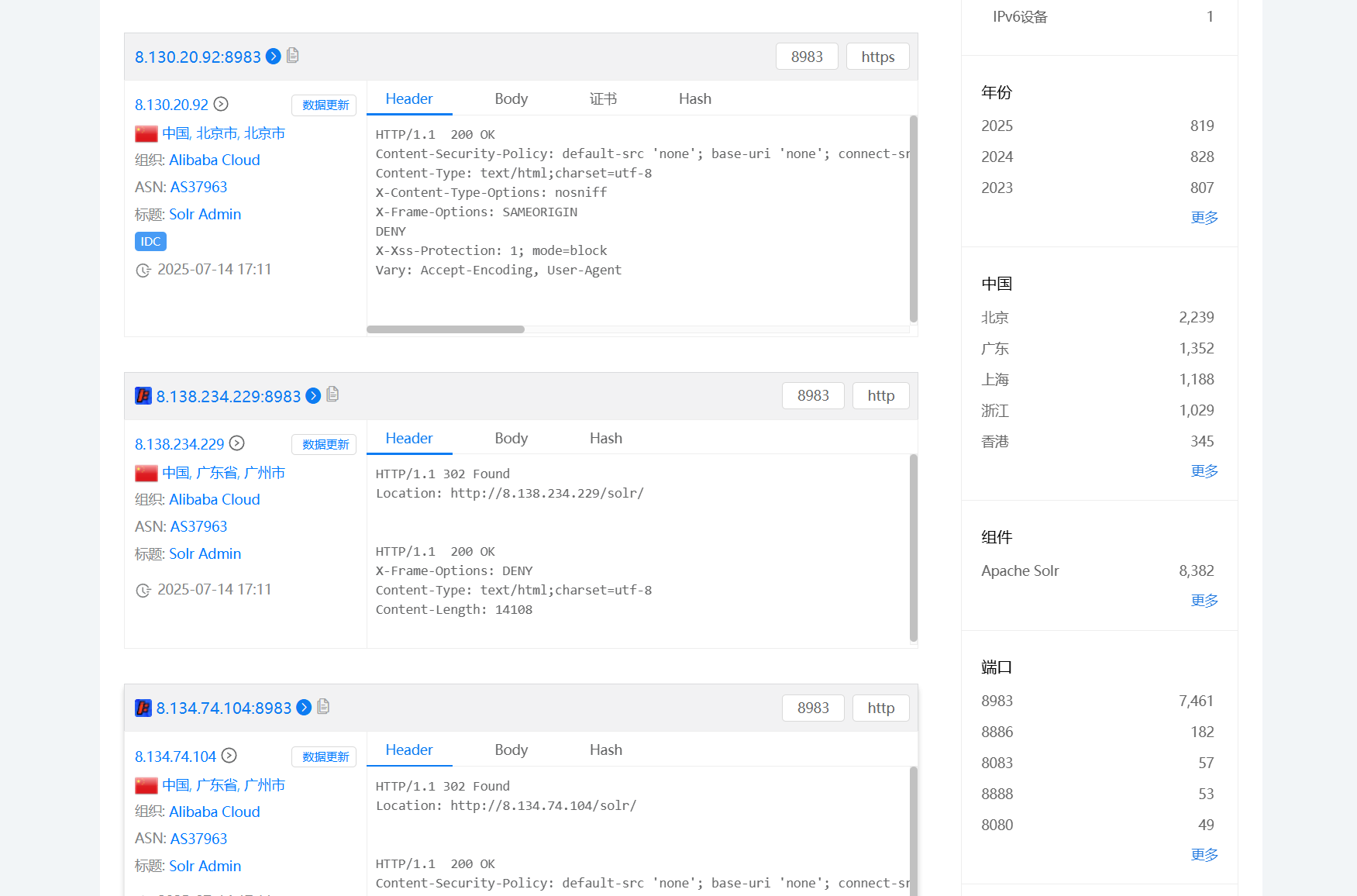Click 中国, 北京市, 北京市 location link
The width and height of the screenshot is (1357, 896).
(223, 133)
